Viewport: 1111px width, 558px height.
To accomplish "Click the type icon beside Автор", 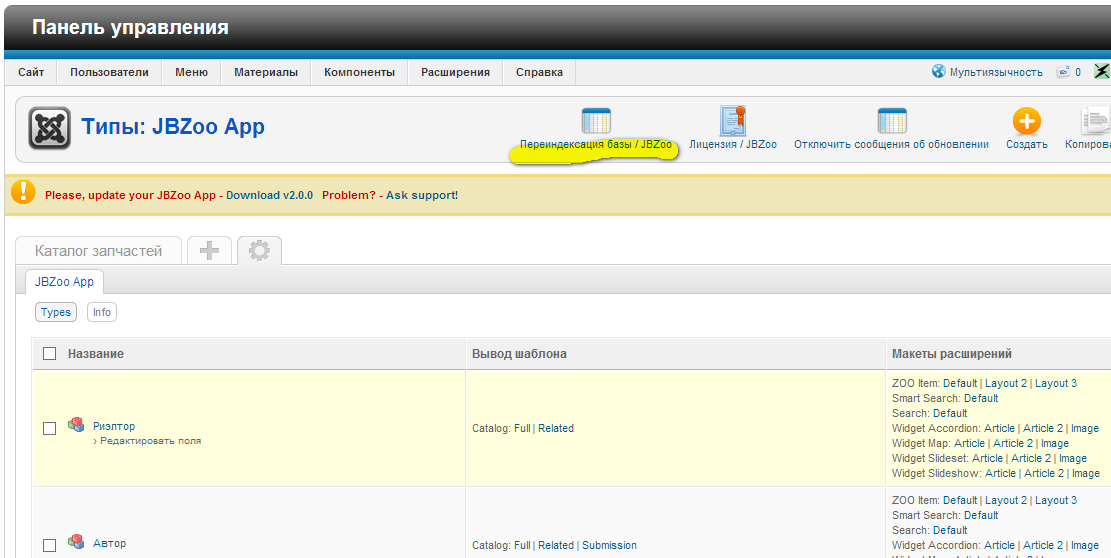I will [x=76, y=542].
